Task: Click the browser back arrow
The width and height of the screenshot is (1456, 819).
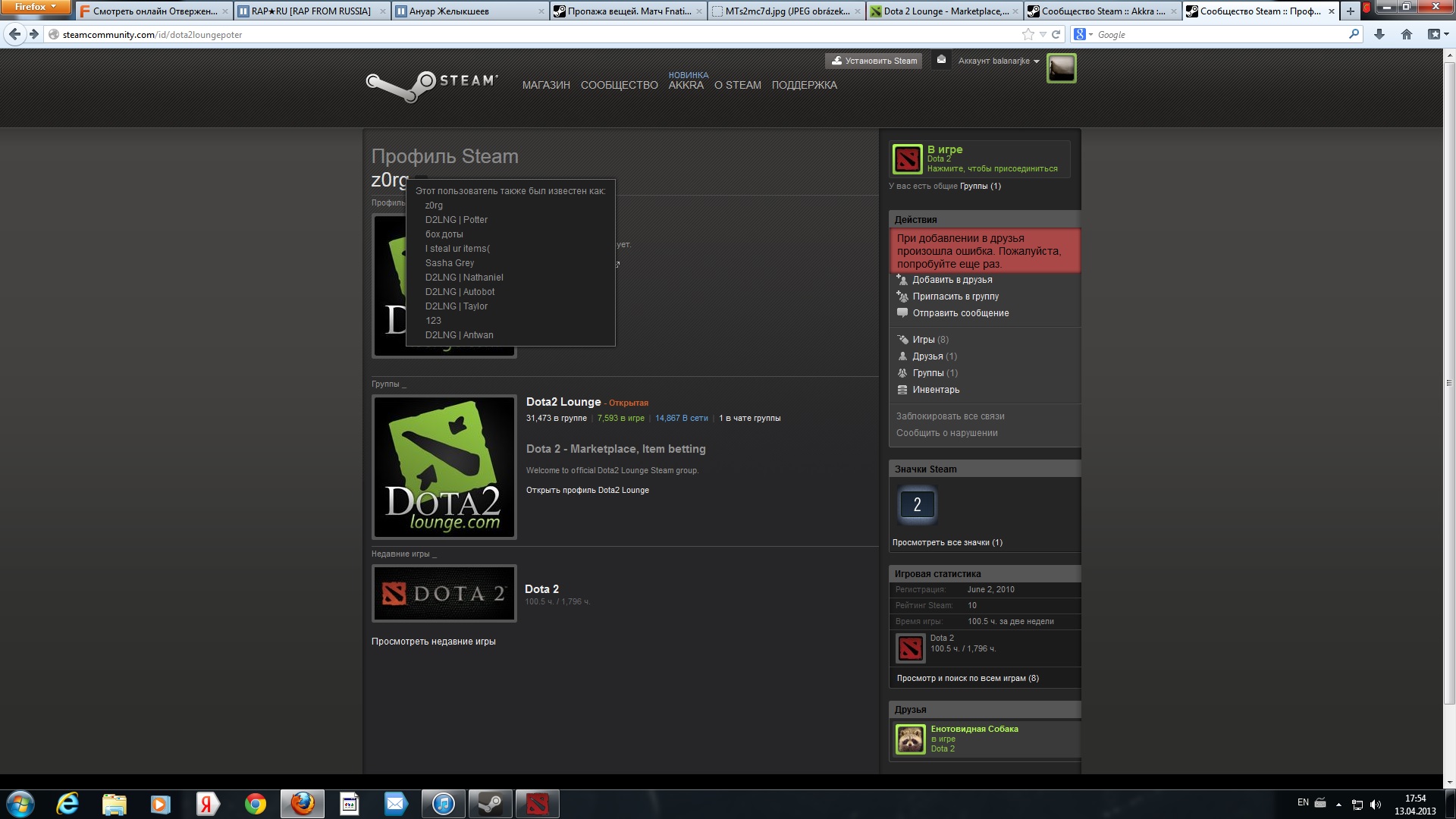Action: click(x=14, y=34)
